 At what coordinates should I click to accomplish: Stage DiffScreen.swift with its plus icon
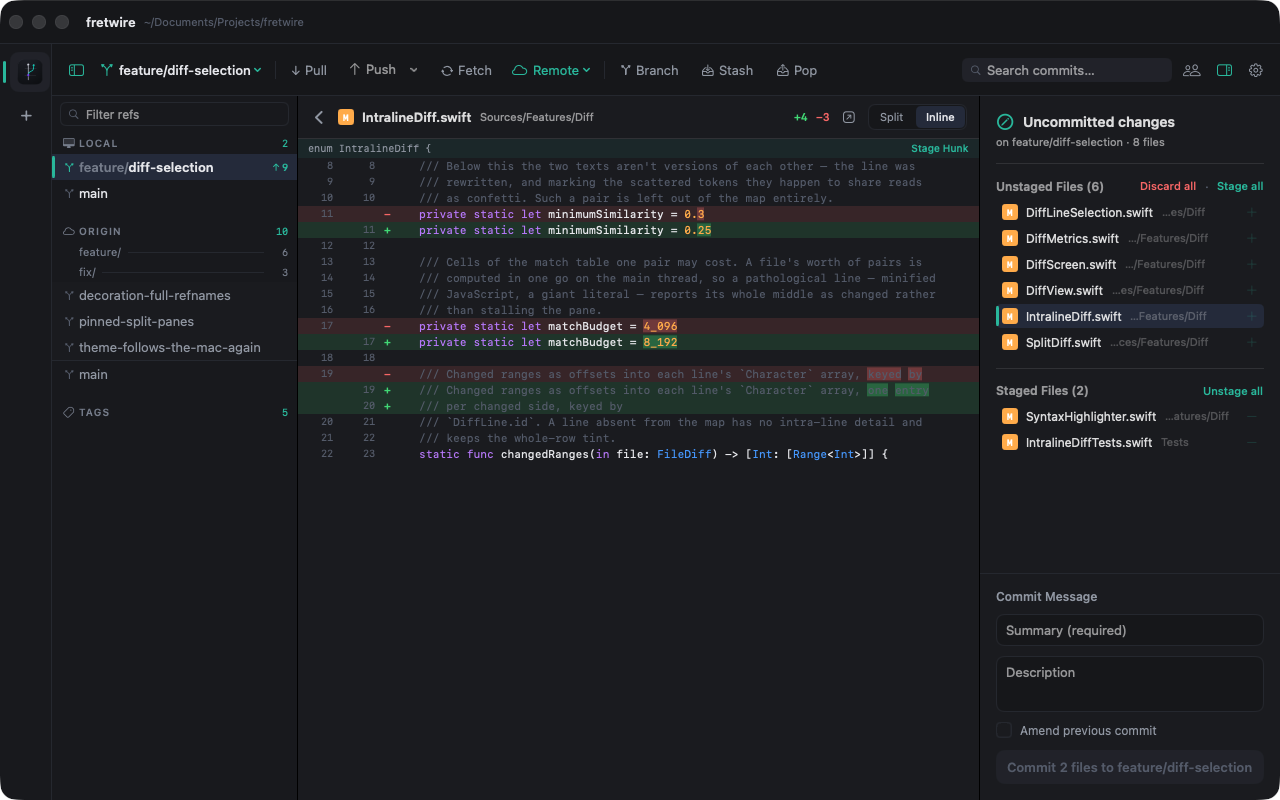pyautogui.click(x=1251, y=264)
